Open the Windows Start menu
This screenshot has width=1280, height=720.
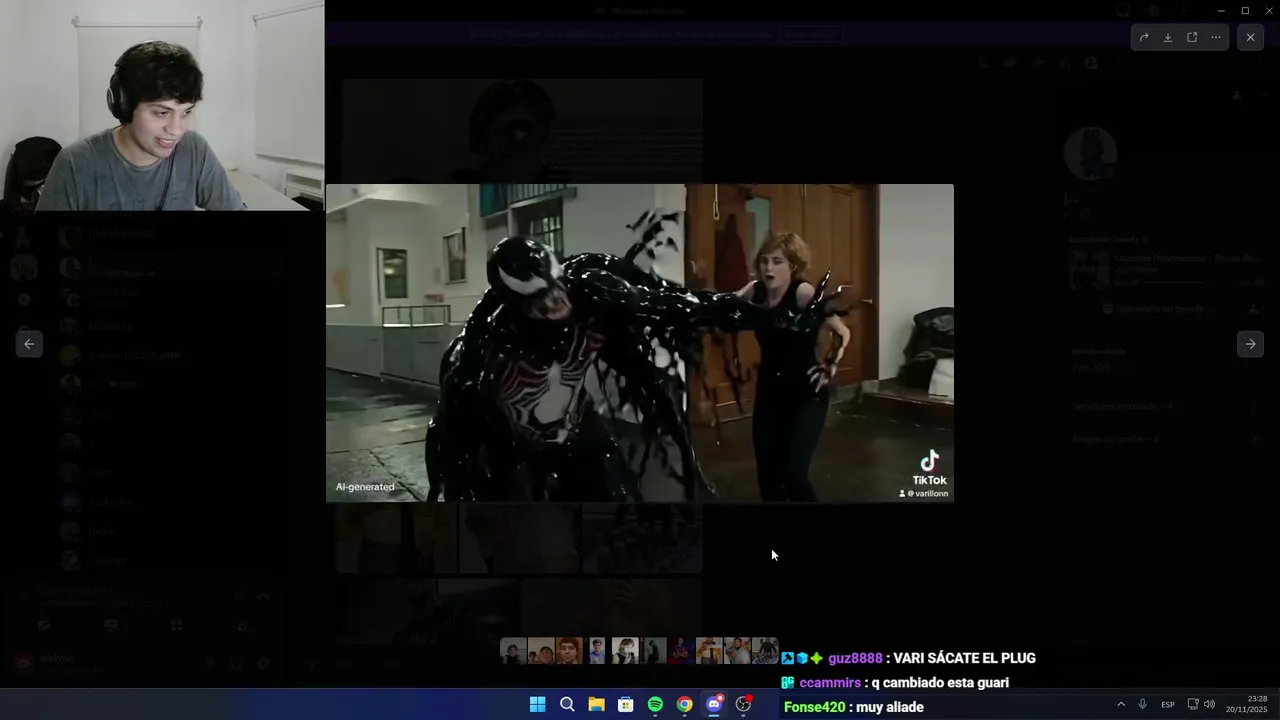tap(537, 705)
